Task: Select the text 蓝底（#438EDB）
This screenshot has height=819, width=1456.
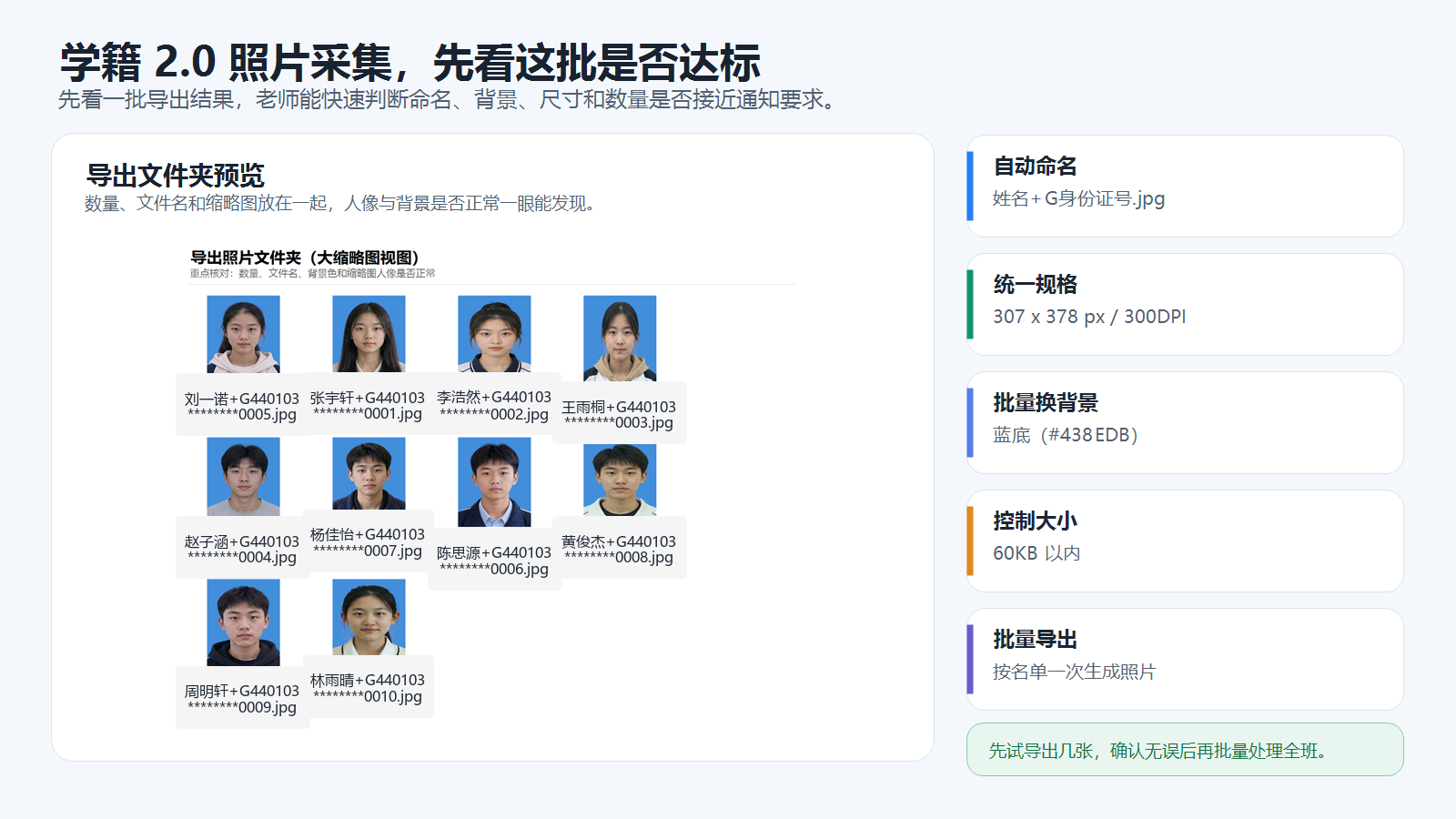Action: [1066, 435]
